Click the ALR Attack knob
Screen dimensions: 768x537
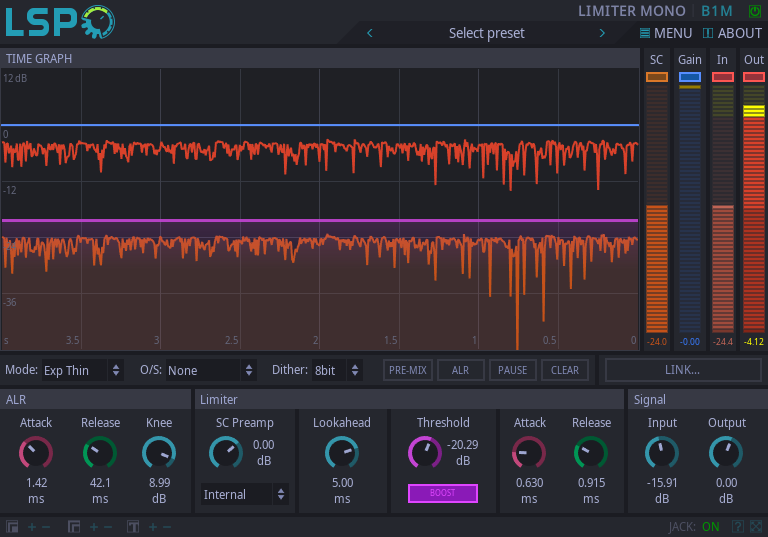(x=36, y=453)
